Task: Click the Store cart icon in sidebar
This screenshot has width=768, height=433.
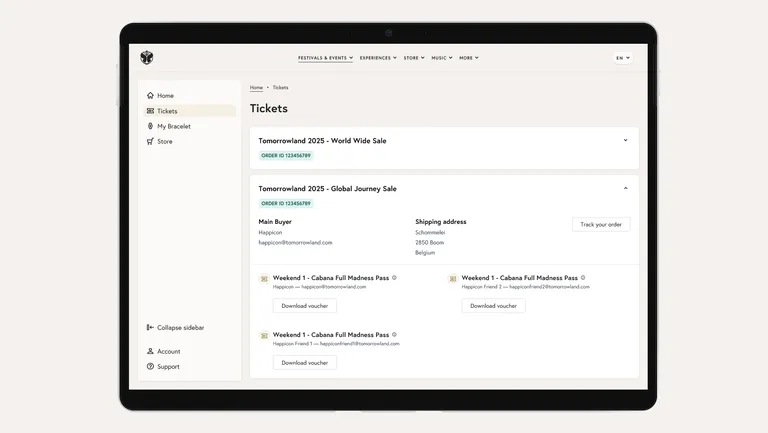Action: click(x=150, y=142)
